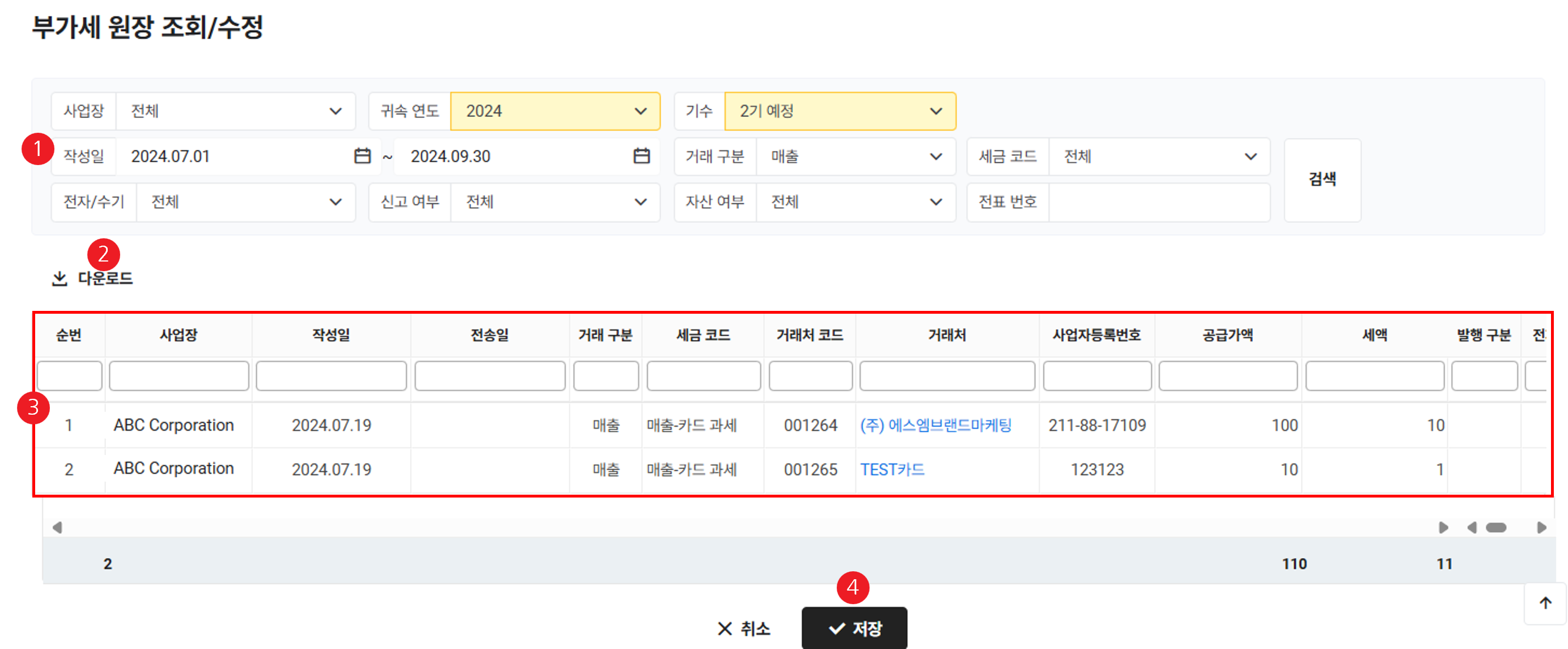
Task: Click the scroll-to-top arrow button
Action: click(1545, 602)
